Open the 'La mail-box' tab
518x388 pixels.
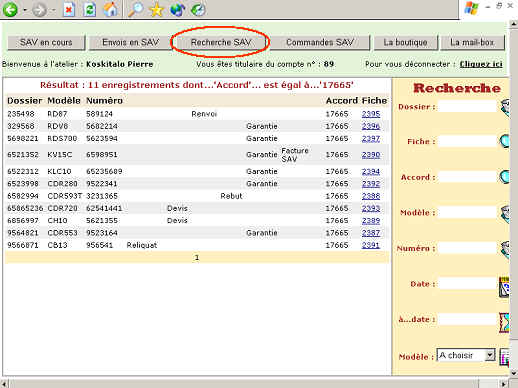(x=472, y=42)
